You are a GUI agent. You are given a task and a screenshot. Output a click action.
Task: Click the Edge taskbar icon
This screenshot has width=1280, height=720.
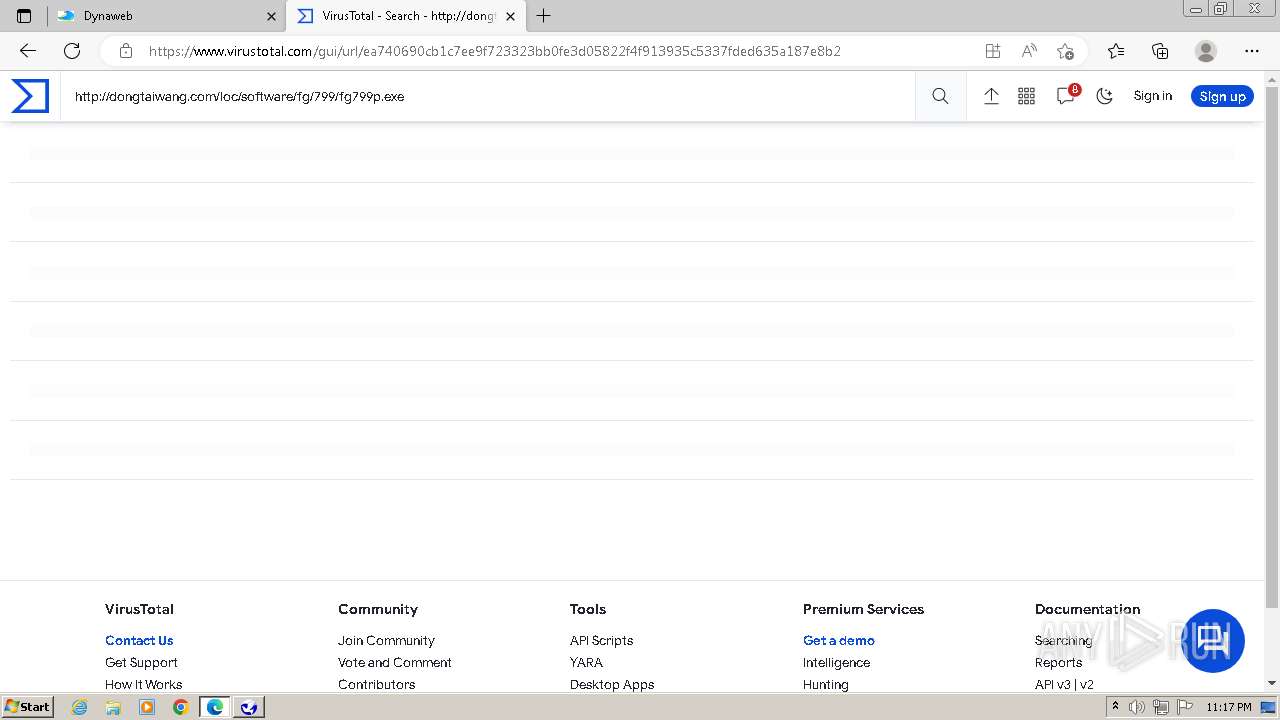pyautogui.click(x=215, y=707)
